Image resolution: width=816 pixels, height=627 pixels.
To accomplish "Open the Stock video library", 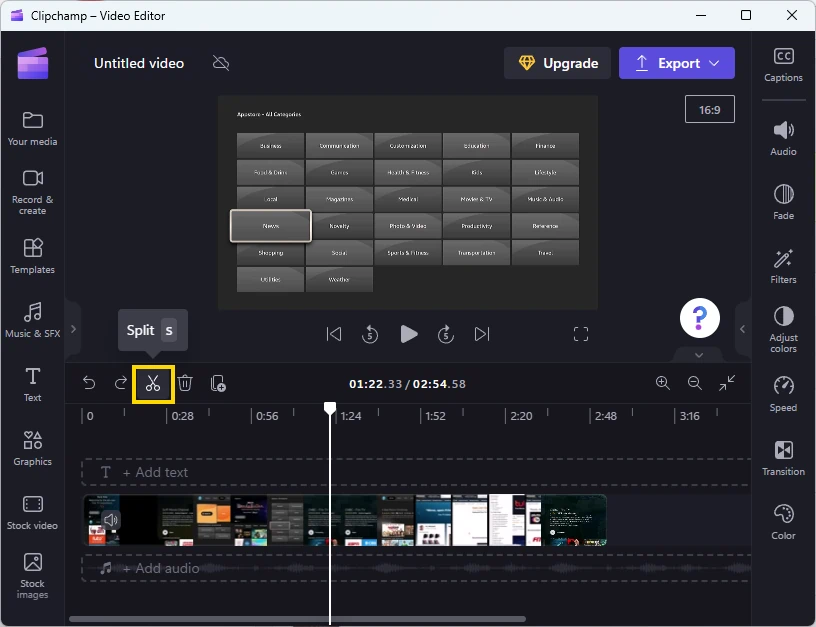I will [32, 512].
